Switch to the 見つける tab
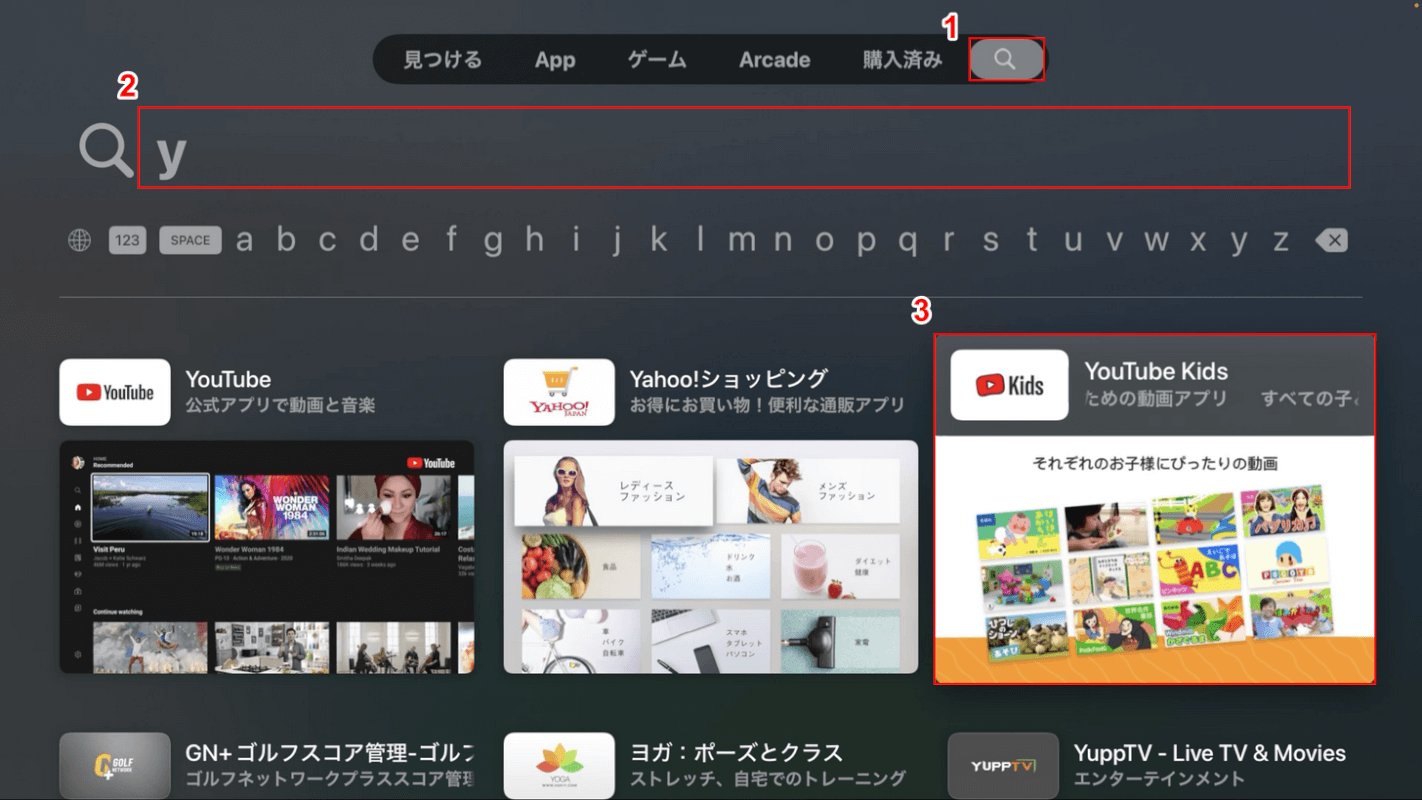 (443, 60)
